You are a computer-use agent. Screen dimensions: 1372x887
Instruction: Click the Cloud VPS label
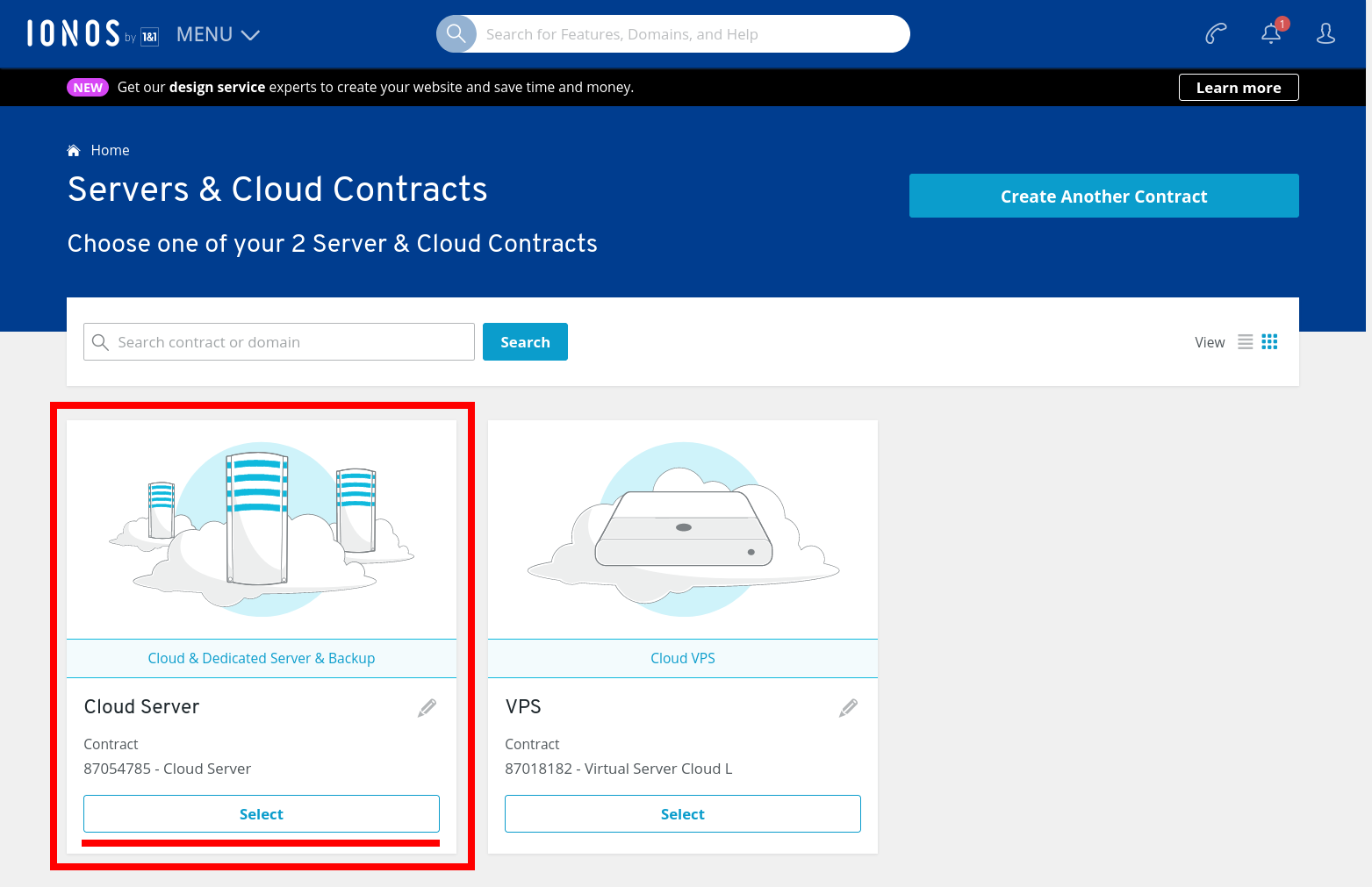coord(683,658)
